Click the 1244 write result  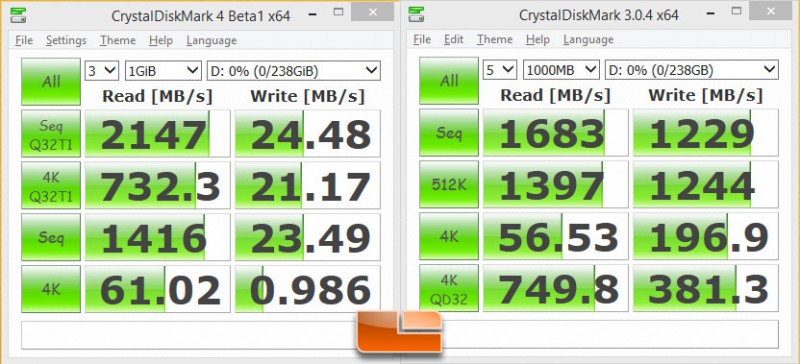[x=706, y=185]
